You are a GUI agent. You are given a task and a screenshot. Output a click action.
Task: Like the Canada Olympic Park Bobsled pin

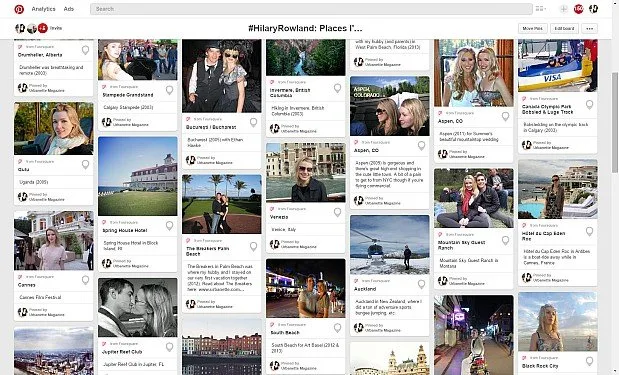(589, 105)
